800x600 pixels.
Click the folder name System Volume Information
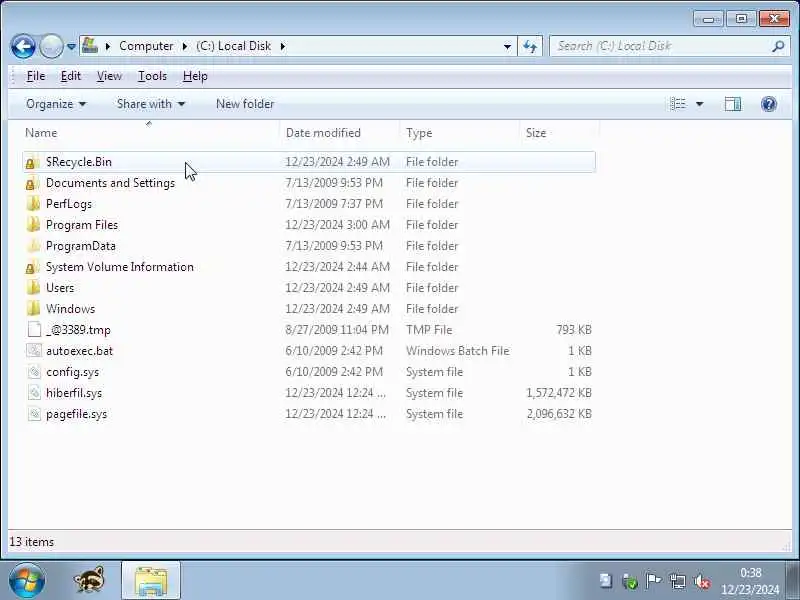point(119,267)
